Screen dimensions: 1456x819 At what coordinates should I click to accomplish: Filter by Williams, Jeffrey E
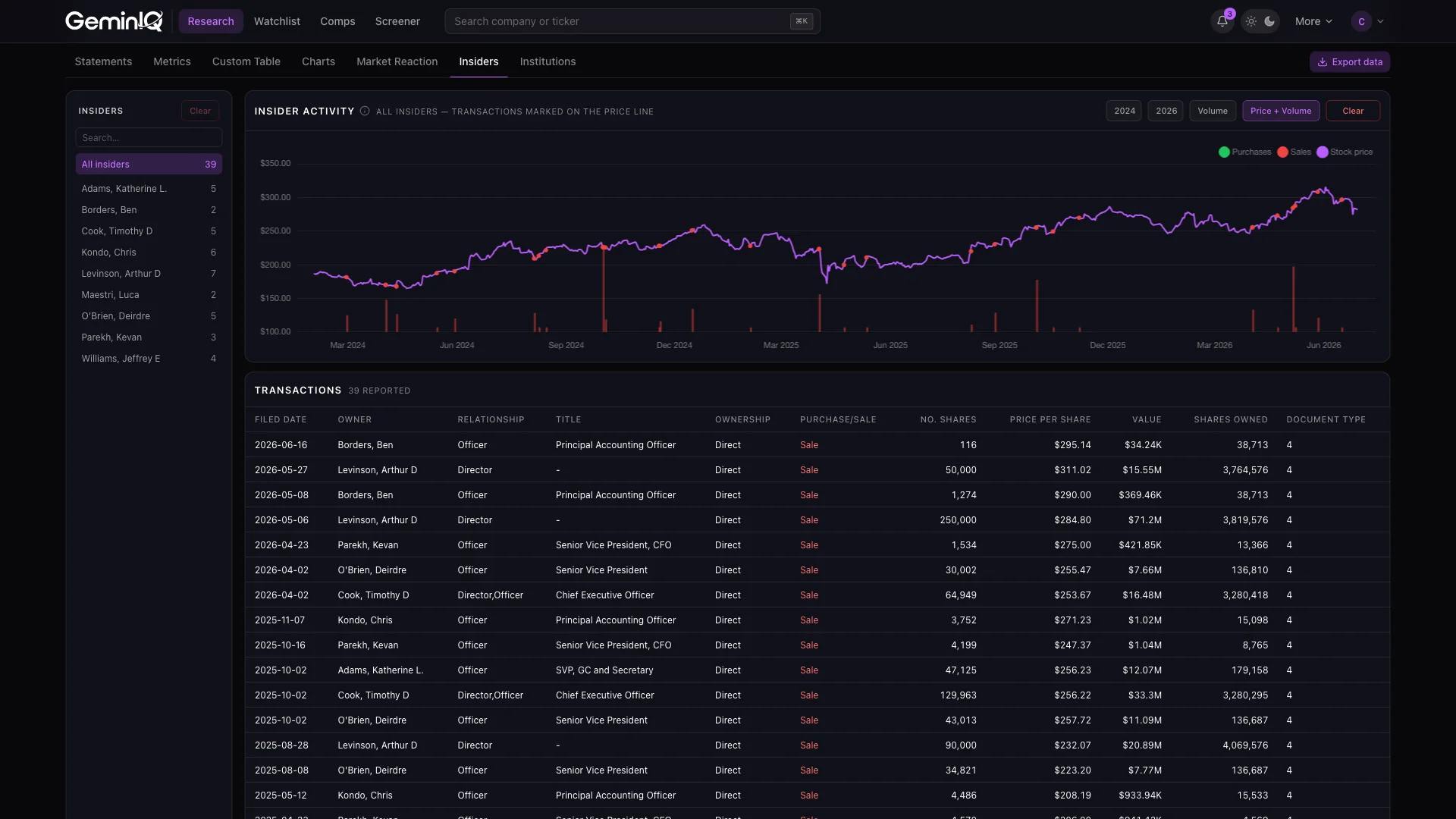[149, 359]
